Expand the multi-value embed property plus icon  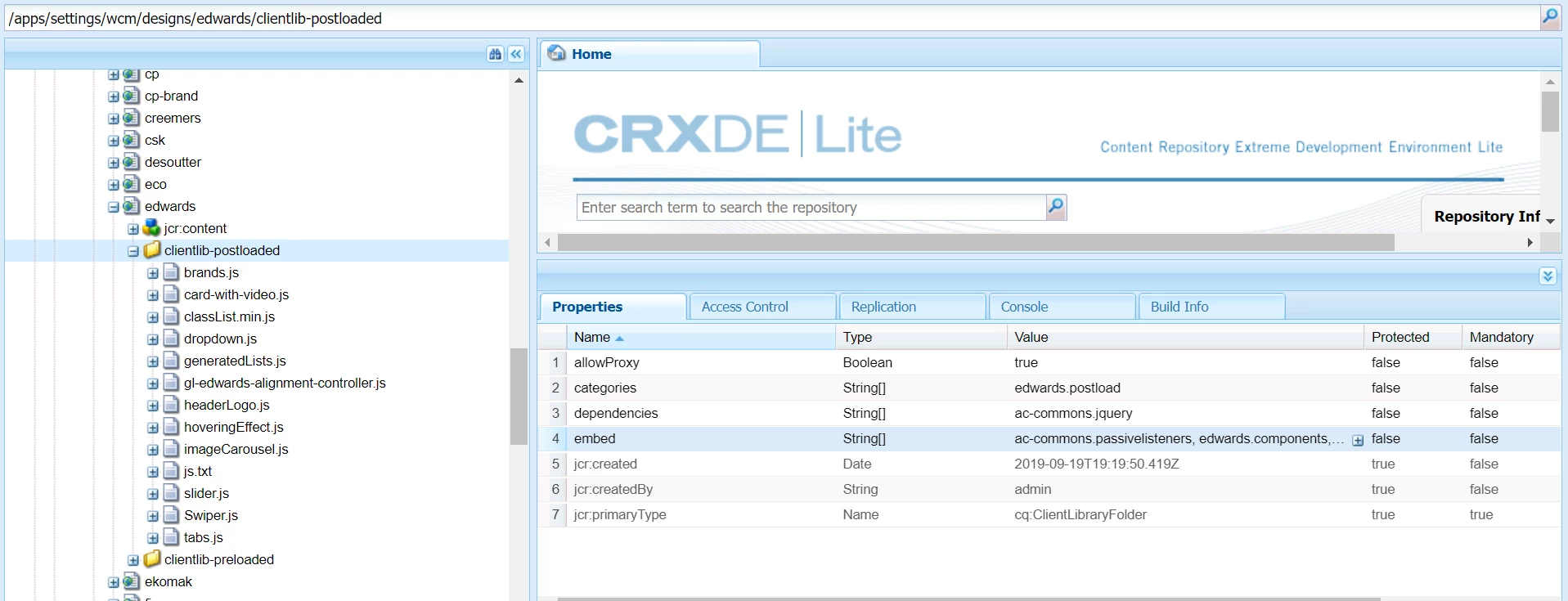(1358, 440)
